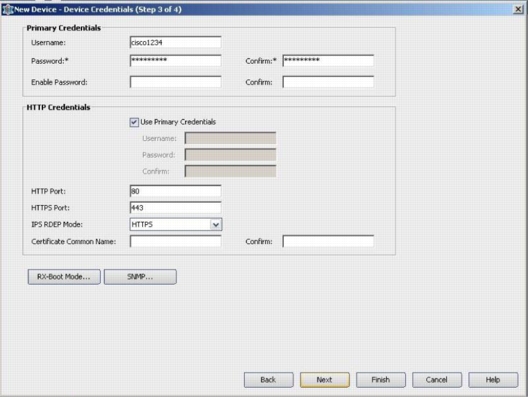Image resolution: width=530 pixels, height=399 pixels.
Task: Select the Enable Password field
Action: tap(175, 82)
